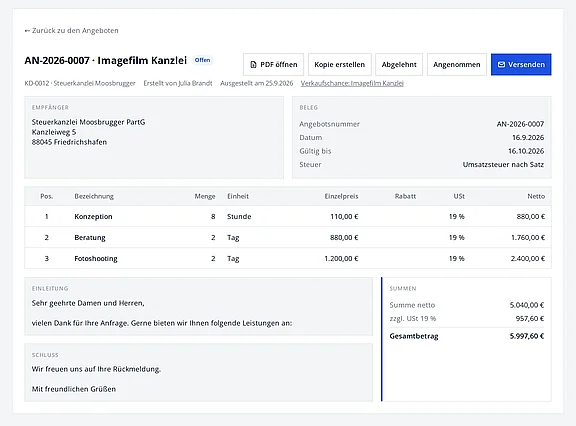Follow Zurück zu den Angeboten link

pyautogui.click(x=71, y=30)
